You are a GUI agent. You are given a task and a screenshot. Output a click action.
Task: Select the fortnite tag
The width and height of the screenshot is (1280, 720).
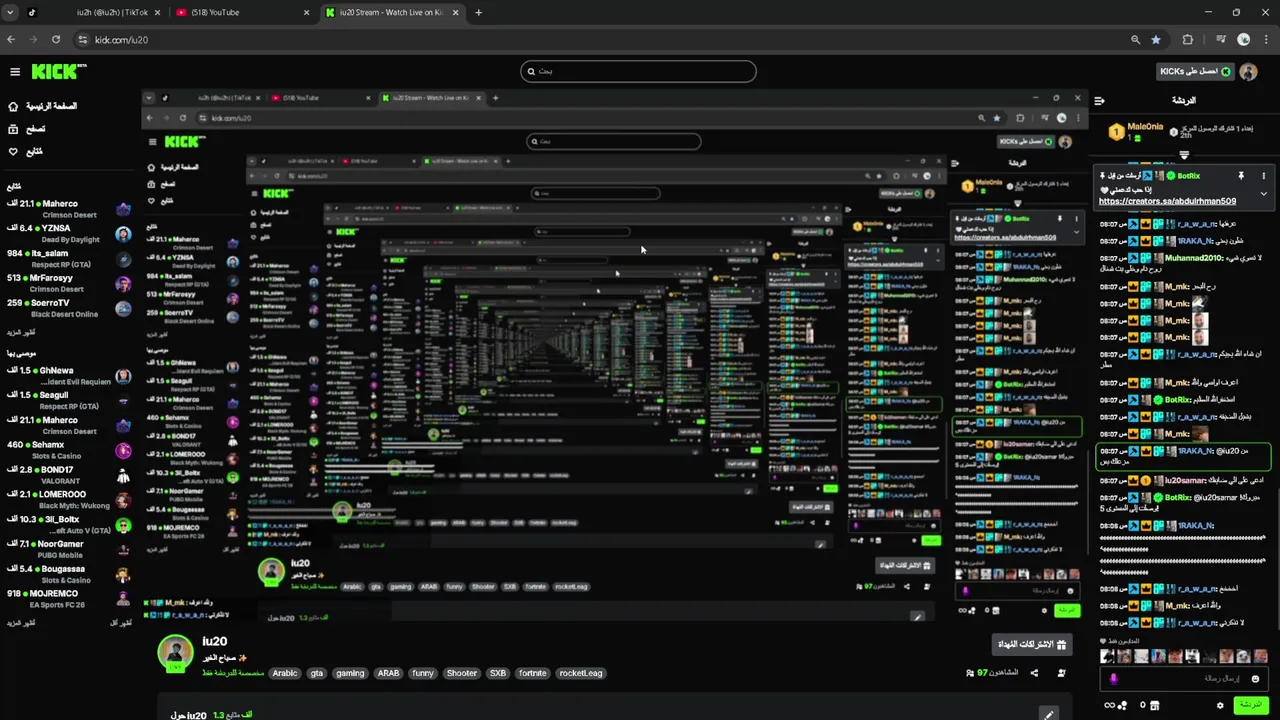click(x=533, y=673)
